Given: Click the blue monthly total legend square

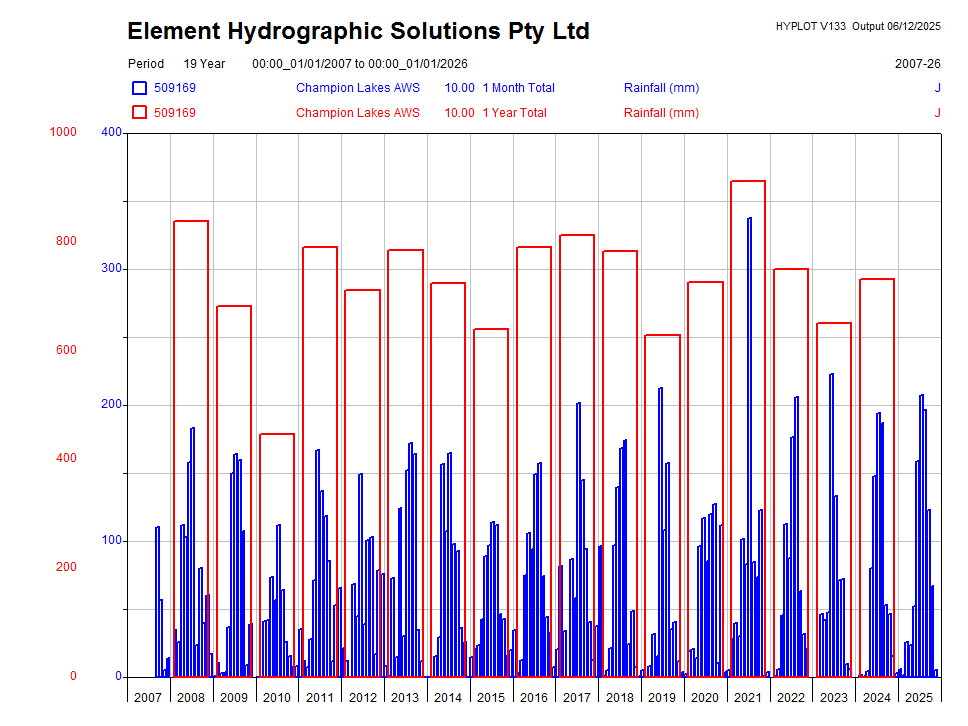Looking at the screenshot, I should (139, 88).
